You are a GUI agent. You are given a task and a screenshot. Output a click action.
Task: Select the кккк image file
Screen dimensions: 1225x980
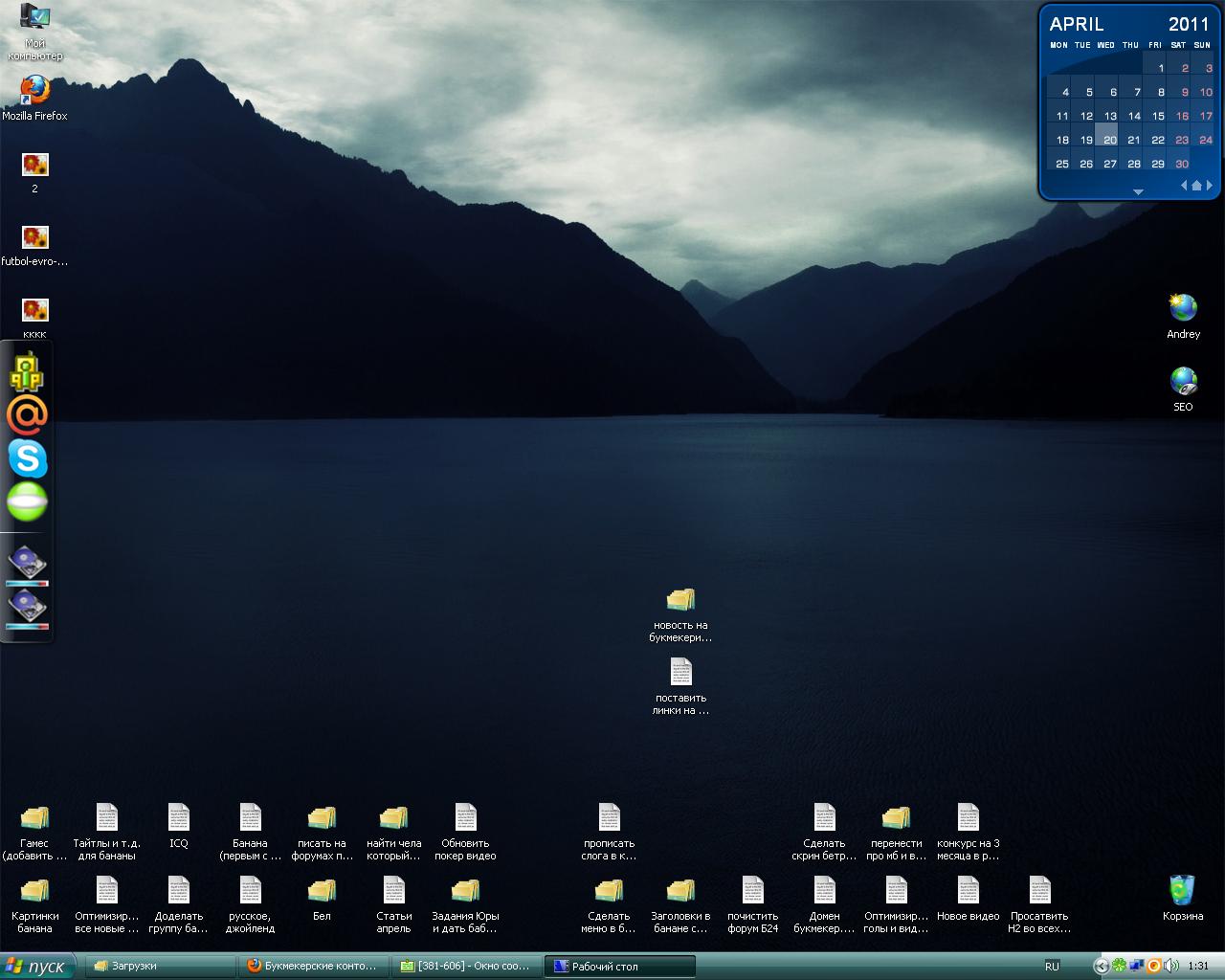pyautogui.click(x=35, y=309)
